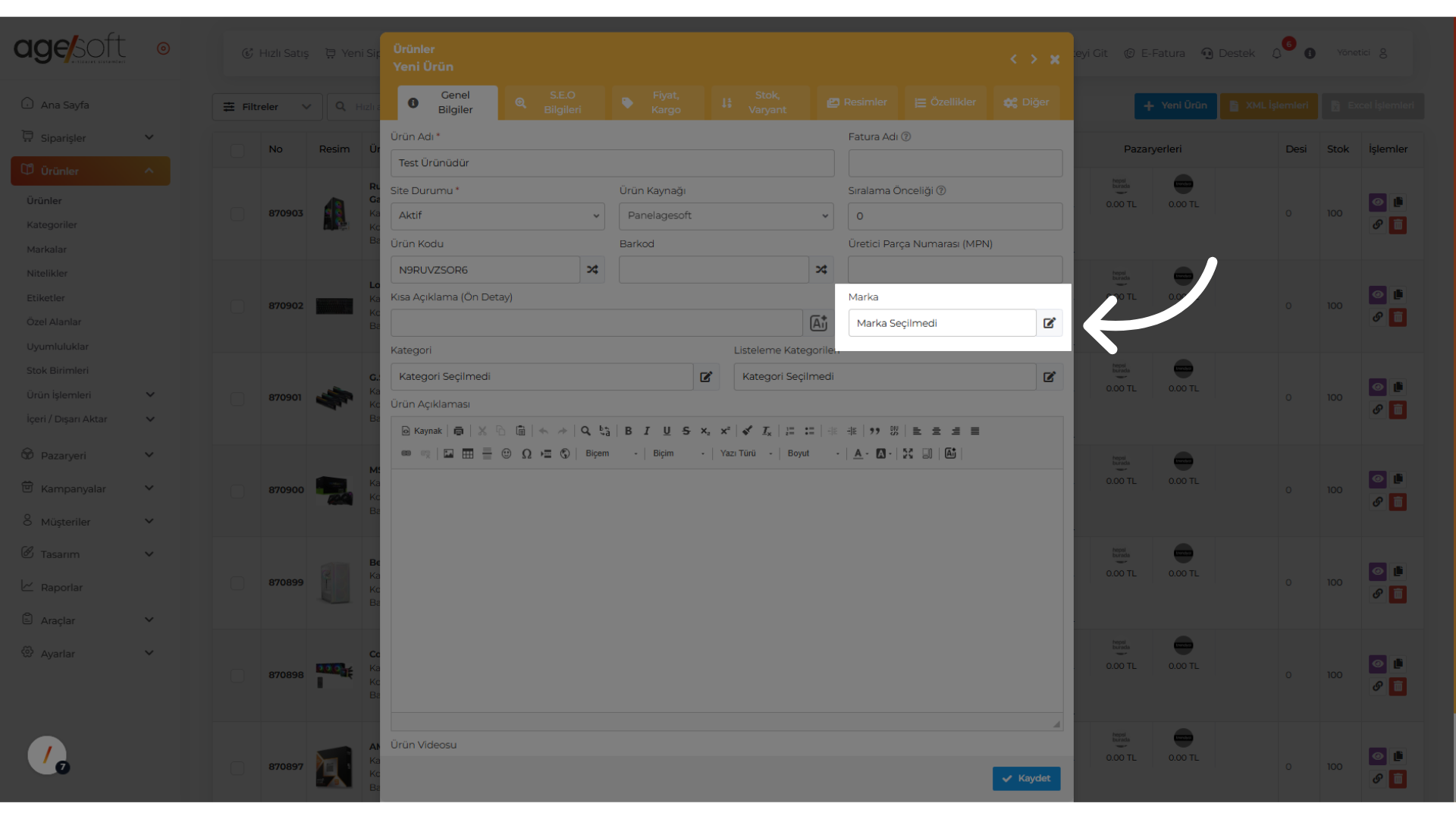Center text in the editor
Viewport: 1456px width, 819px height.
click(937, 431)
